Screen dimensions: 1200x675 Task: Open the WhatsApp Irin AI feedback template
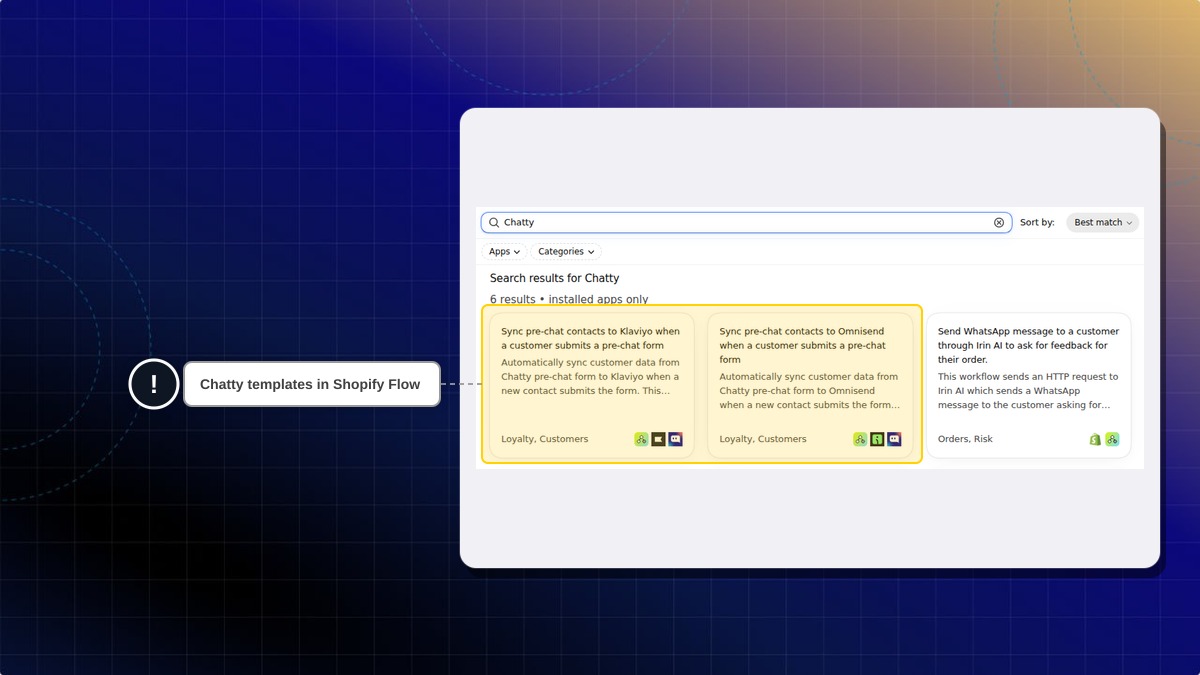click(x=1029, y=386)
